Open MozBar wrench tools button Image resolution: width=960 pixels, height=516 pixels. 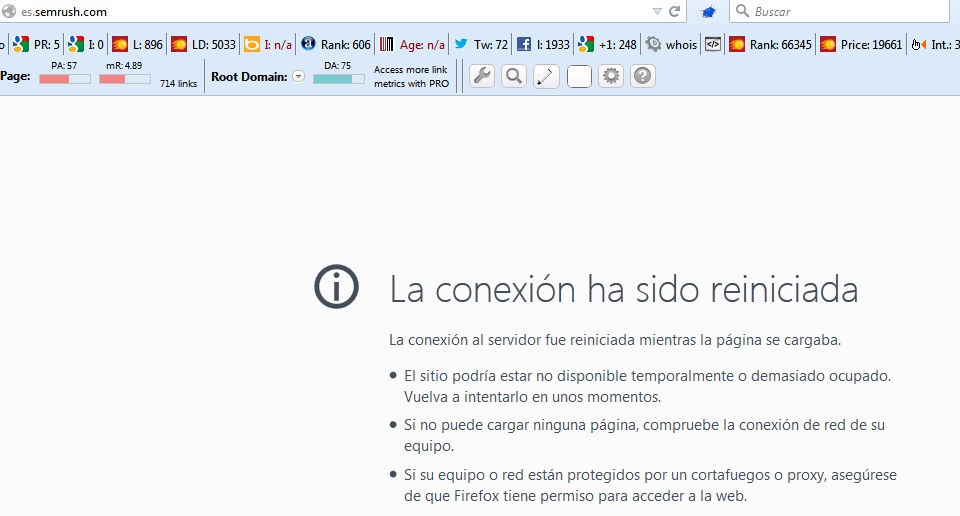coord(482,76)
